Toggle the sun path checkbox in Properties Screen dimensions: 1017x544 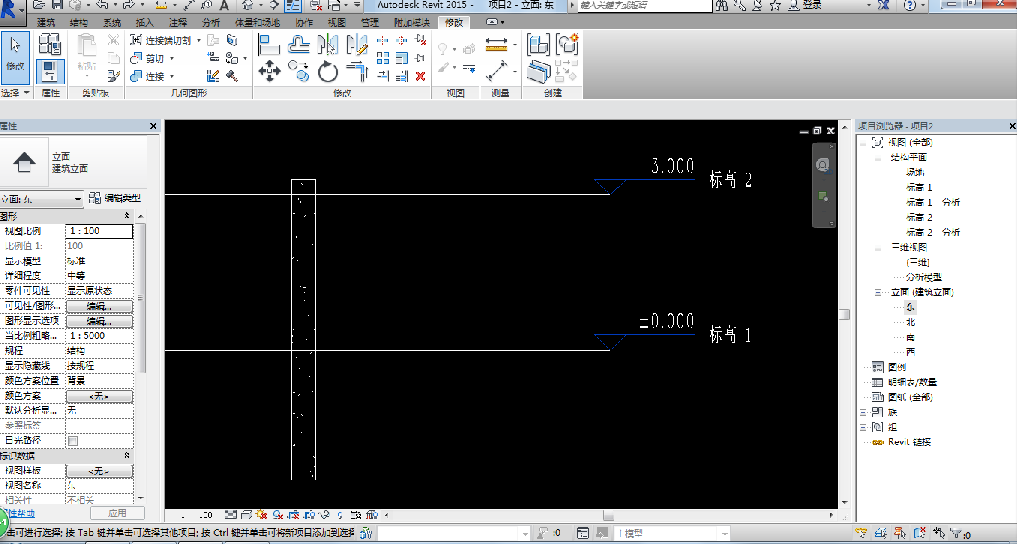tap(72, 440)
